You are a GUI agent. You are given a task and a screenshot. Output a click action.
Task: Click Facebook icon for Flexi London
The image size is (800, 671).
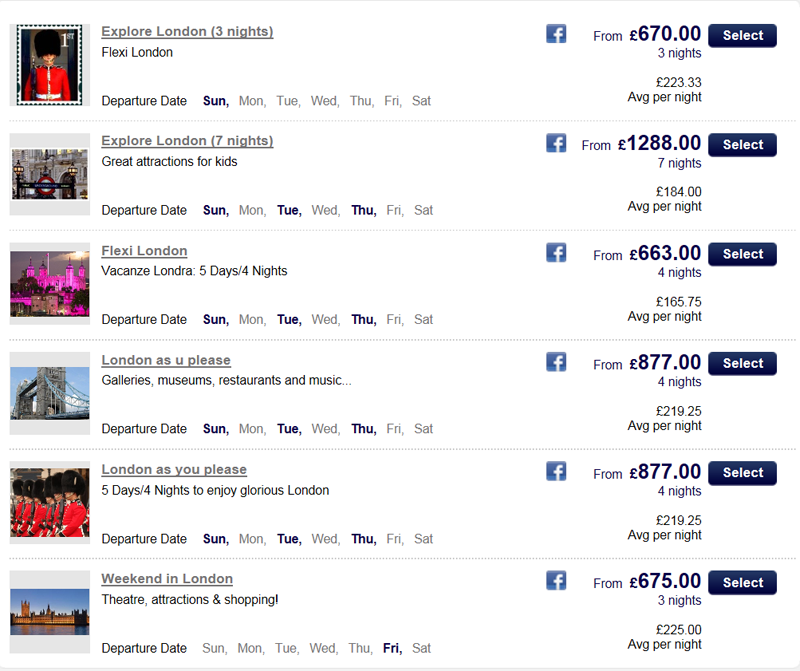pos(556,253)
